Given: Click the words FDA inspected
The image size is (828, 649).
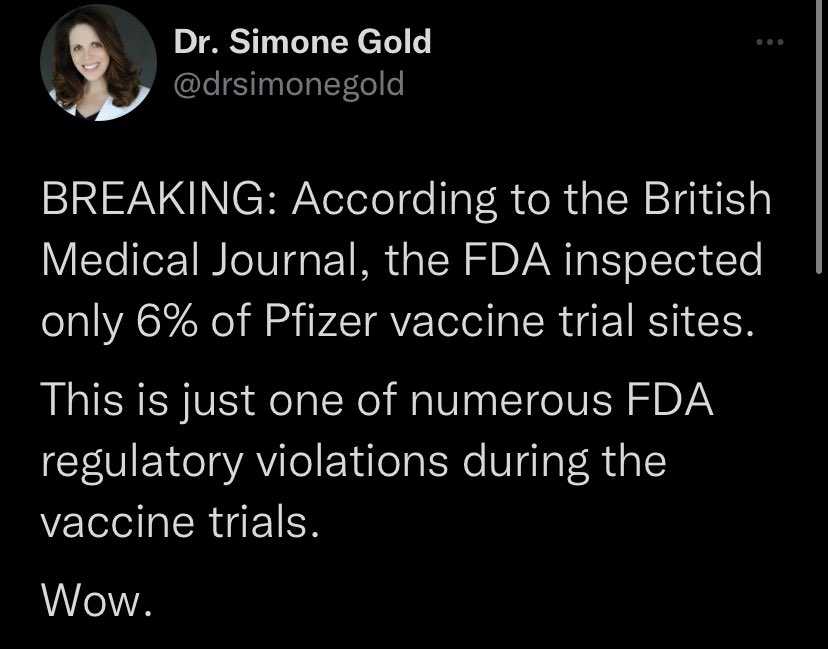Looking at the screenshot, I should pos(613,261).
